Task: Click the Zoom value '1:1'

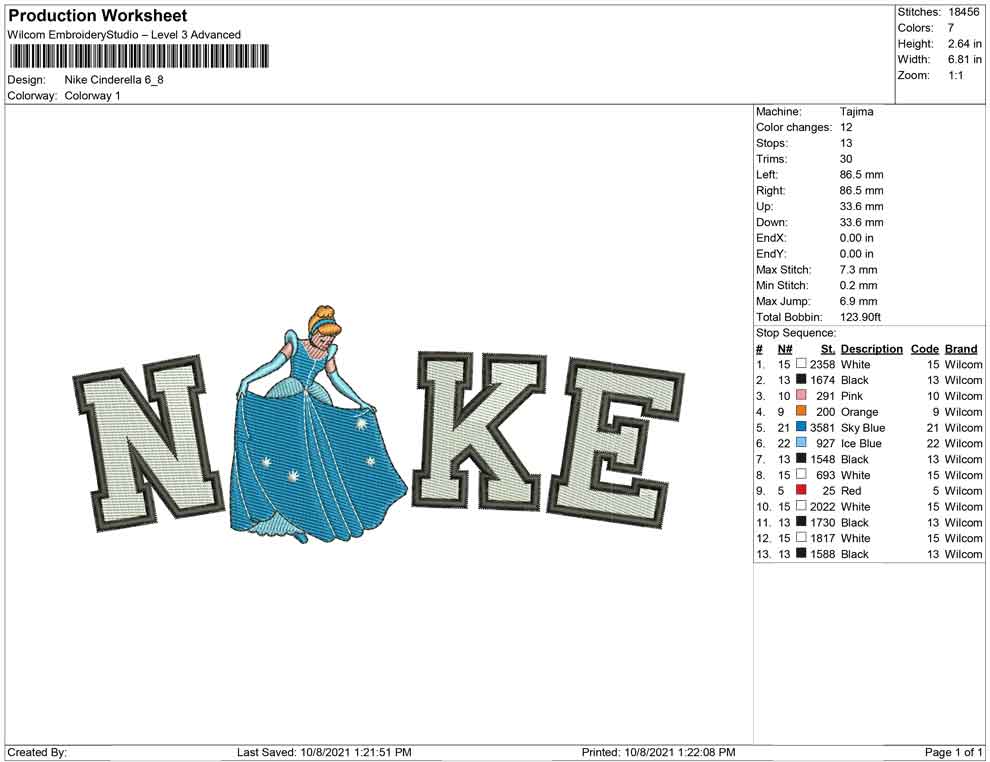Action: coord(955,75)
